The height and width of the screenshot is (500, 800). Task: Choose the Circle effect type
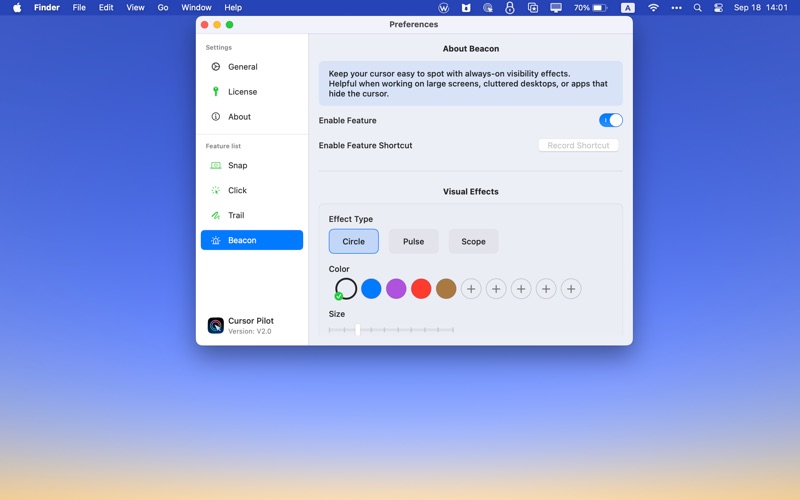pos(354,241)
